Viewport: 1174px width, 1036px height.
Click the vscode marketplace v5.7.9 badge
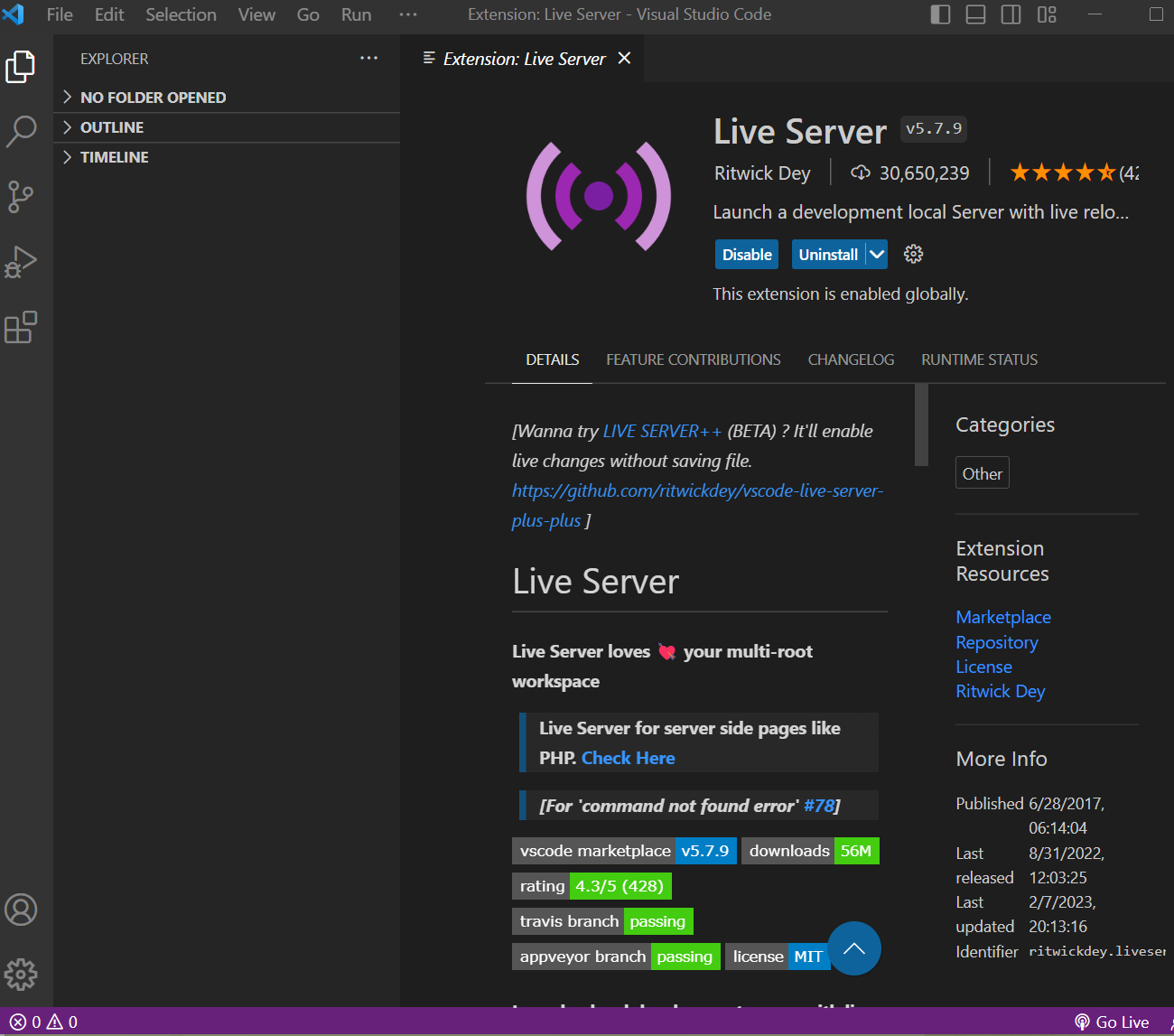[625, 851]
